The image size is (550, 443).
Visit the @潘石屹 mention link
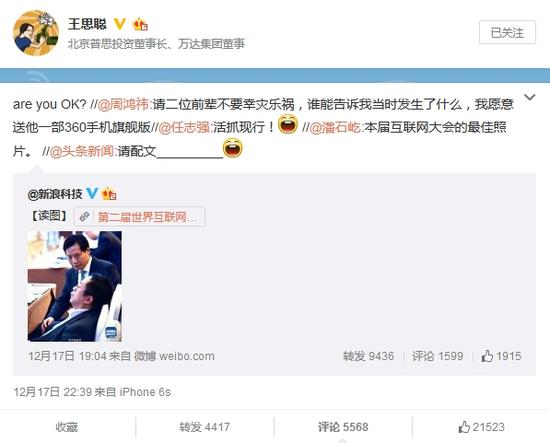[335, 128]
